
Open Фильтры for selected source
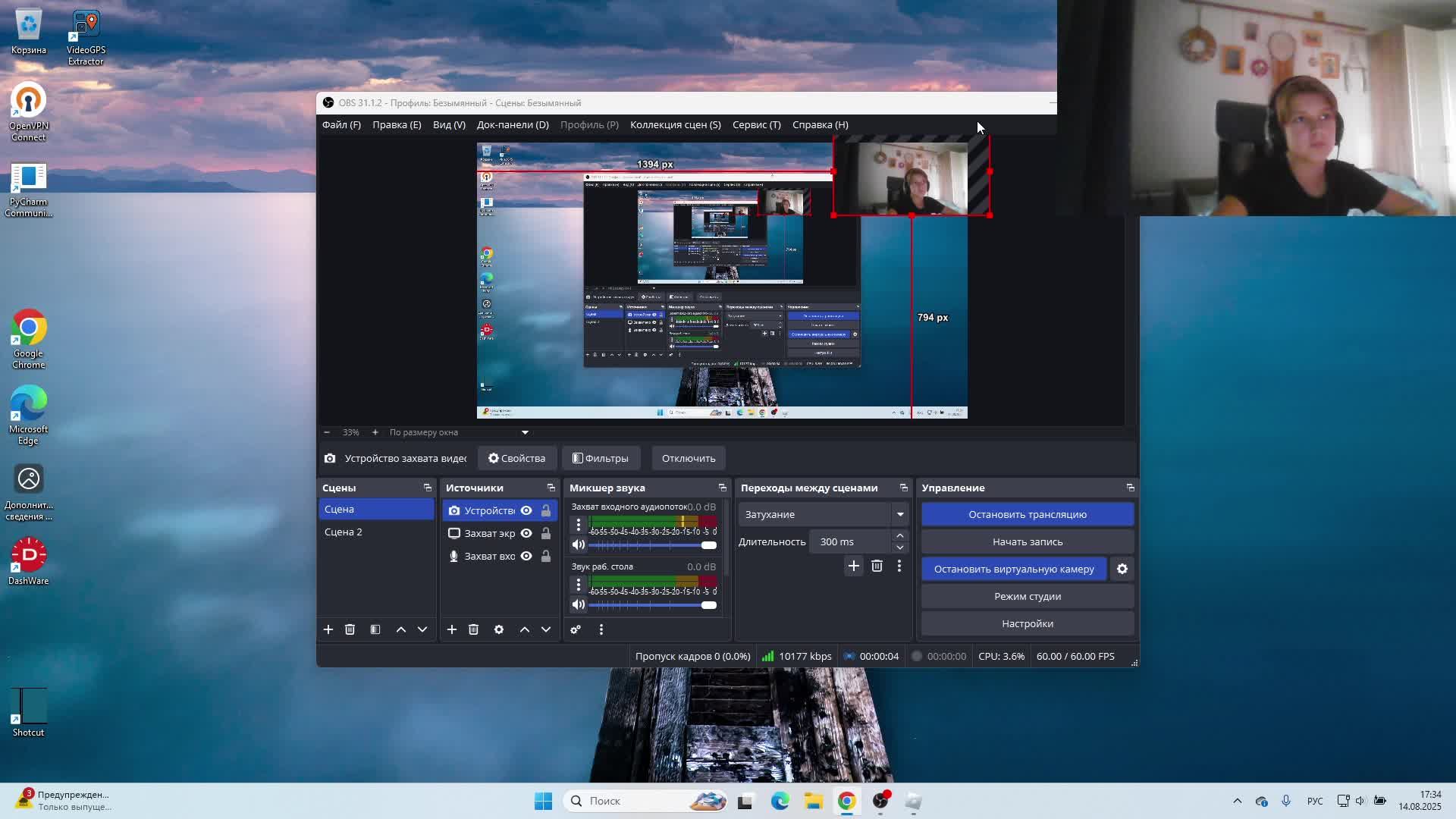[x=601, y=458]
